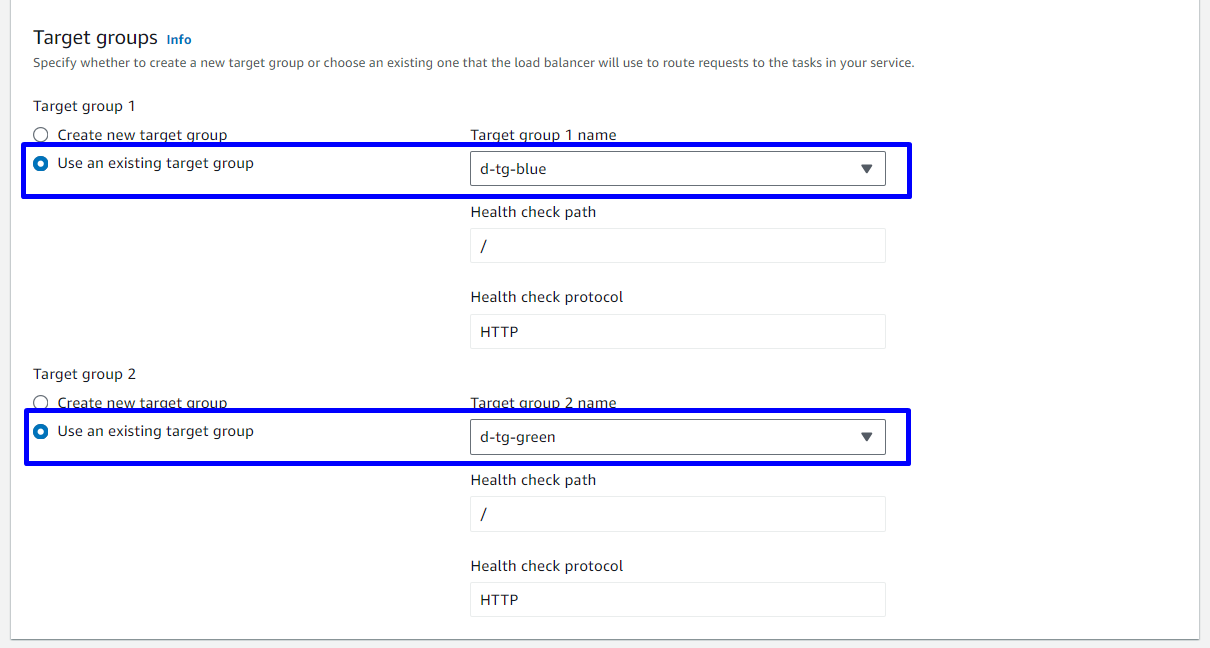This screenshot has width=1210, height=648.
Task: Click the Target groups section heading
Action: 95,38
